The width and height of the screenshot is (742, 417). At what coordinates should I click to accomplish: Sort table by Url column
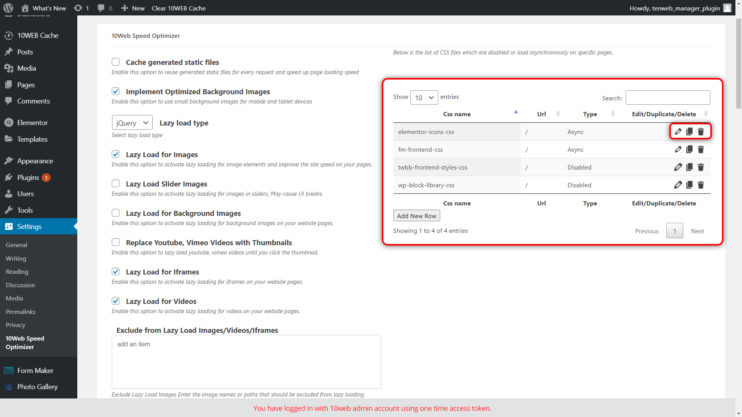coord(541,114)
